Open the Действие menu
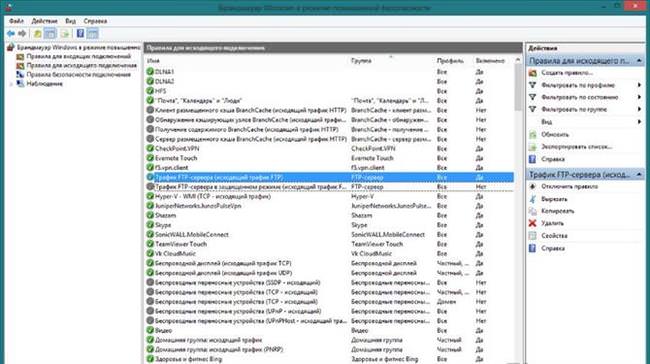Viewport: 650px width, 364px height. (x=44, y=21)
